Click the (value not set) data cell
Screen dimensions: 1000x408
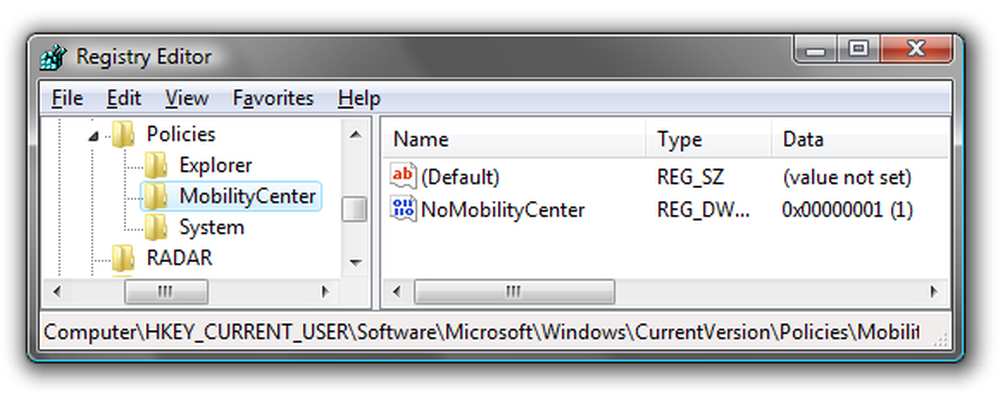pos(847,177)
